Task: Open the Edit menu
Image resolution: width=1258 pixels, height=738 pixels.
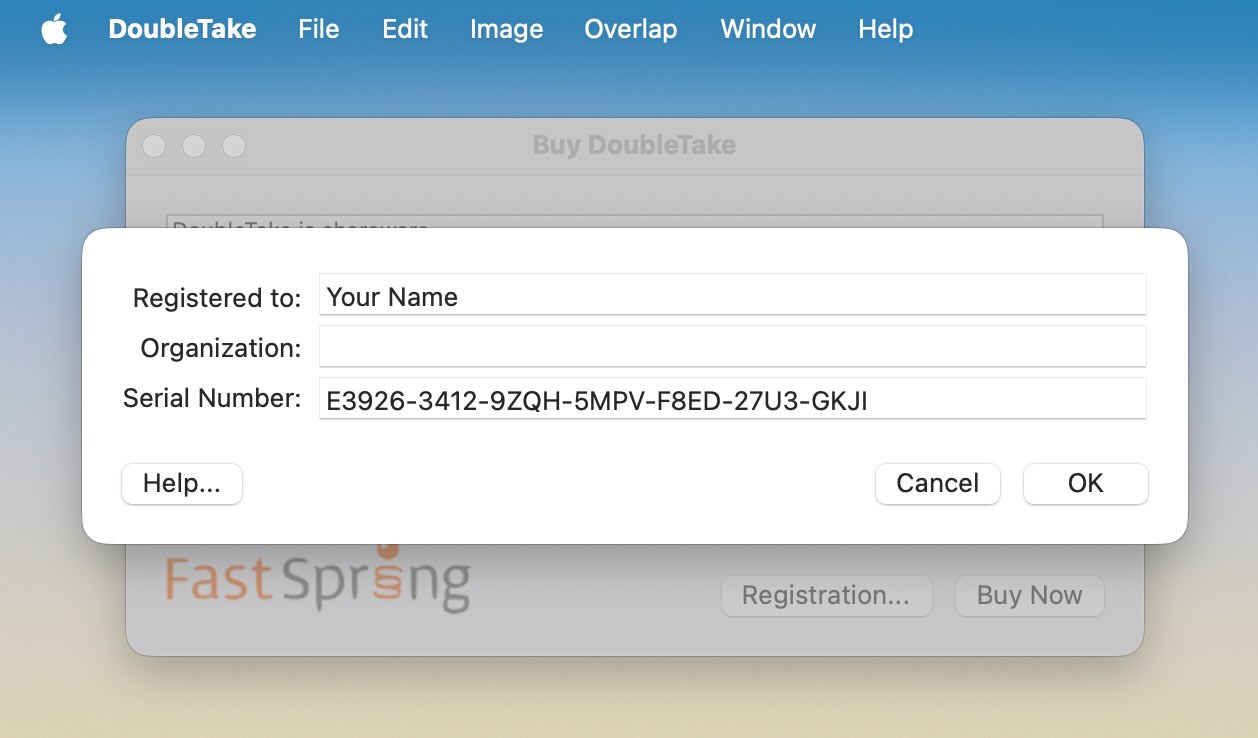Action: point(405,30)
